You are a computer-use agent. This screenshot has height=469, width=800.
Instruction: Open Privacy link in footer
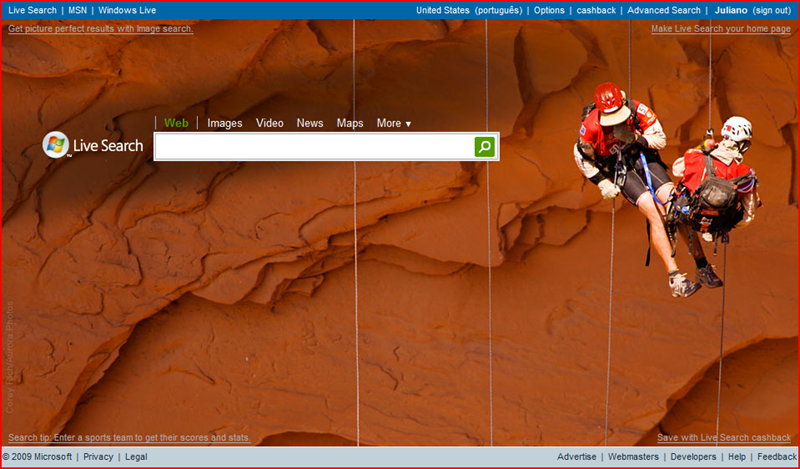[x=98, y=457]
